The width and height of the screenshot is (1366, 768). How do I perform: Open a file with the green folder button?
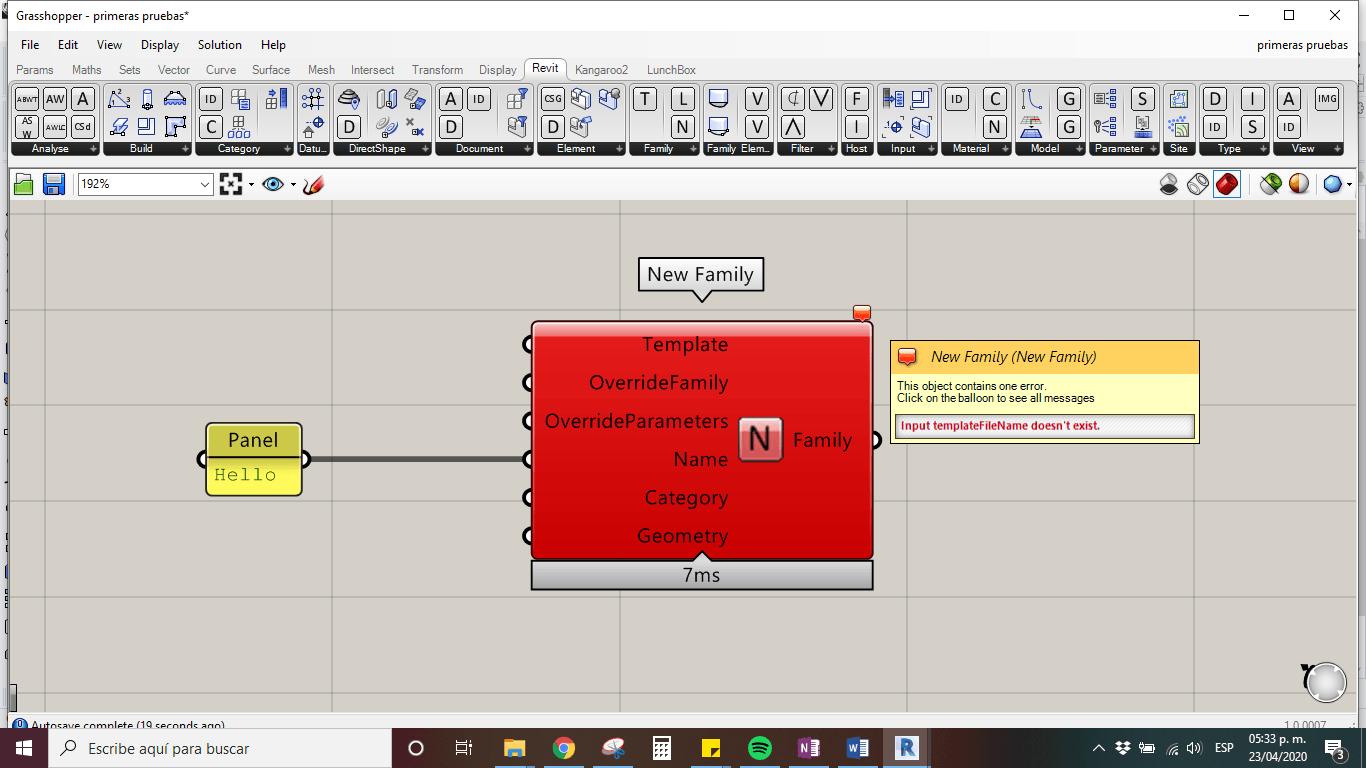24,184
